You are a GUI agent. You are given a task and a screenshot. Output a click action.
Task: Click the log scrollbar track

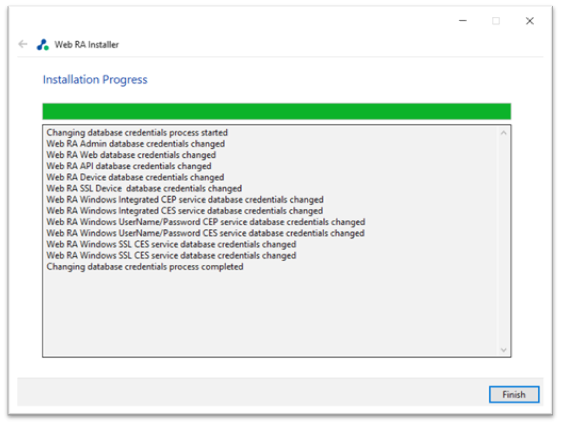(503, 241)
